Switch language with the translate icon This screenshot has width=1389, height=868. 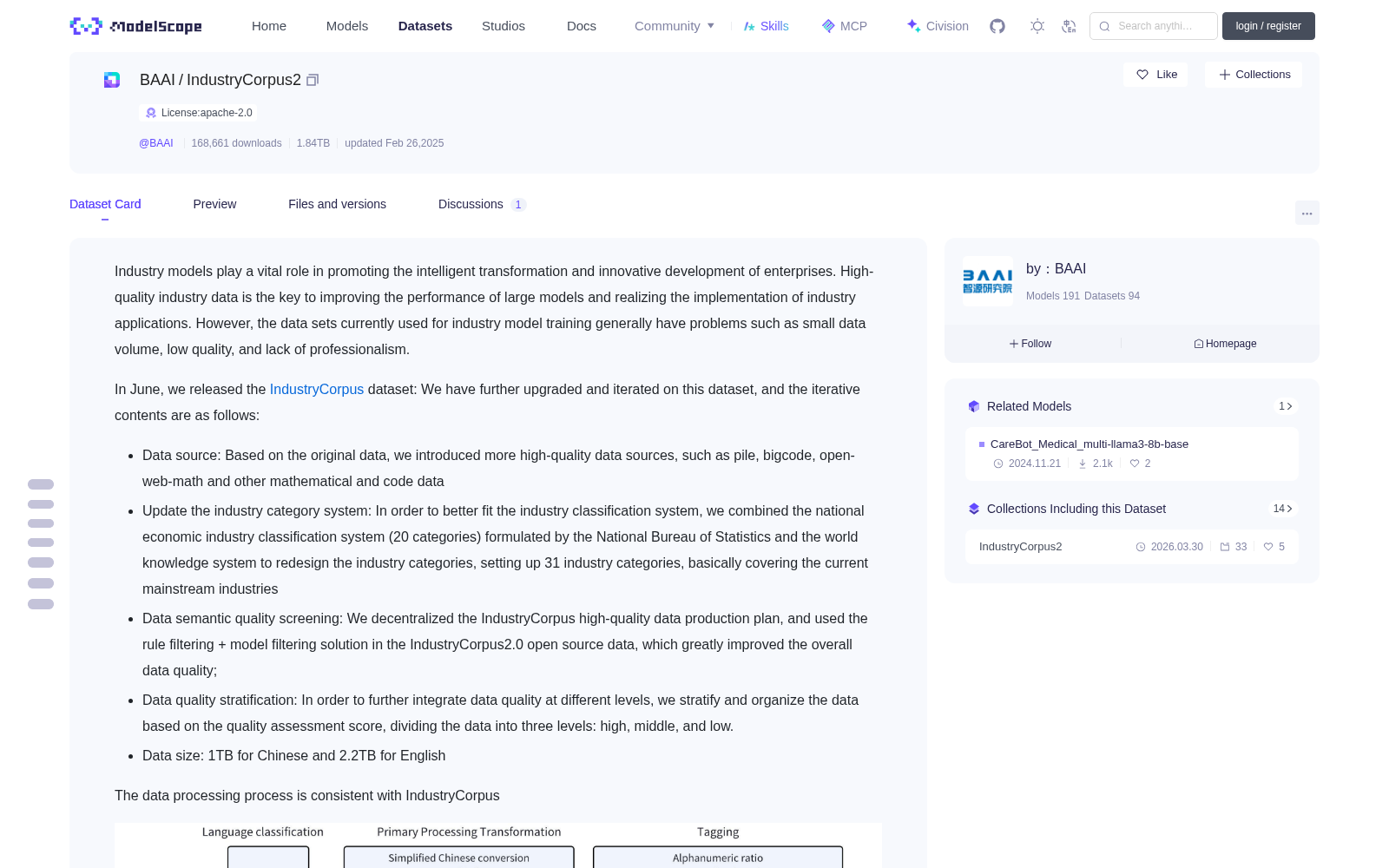(x=1069, y=26)
